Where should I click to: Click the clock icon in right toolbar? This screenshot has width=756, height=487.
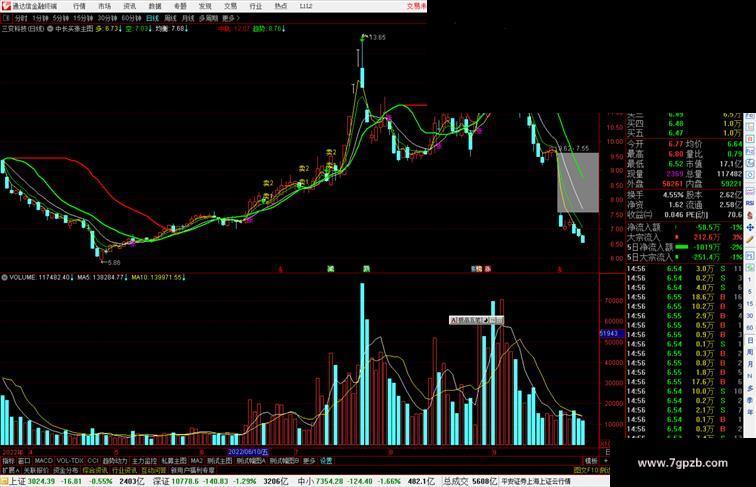click(x=750, y=163)
